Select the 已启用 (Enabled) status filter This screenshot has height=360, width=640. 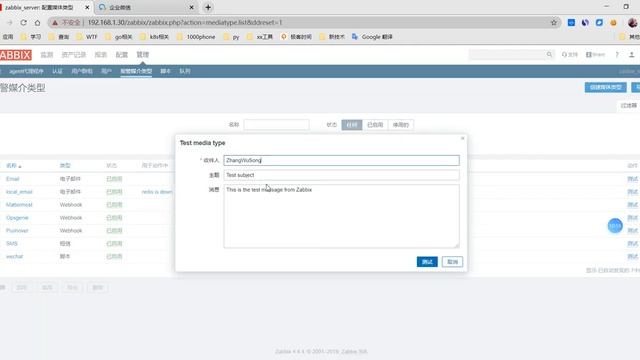click(375, 124)
